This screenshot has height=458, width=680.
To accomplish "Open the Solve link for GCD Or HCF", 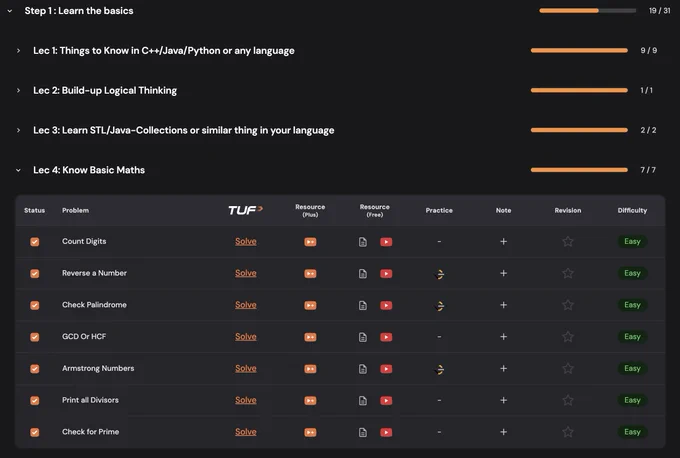I will 246,337.
